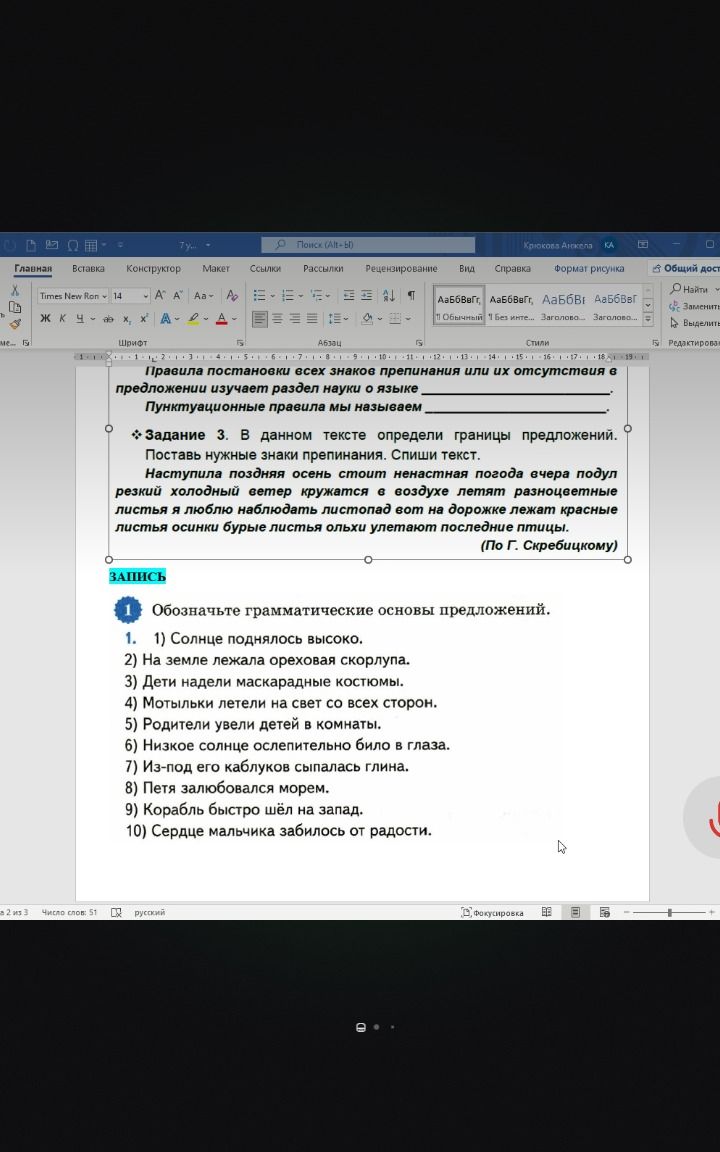Apply italic with the К button
Screen dimensions: 720x1152
point(62,318)
